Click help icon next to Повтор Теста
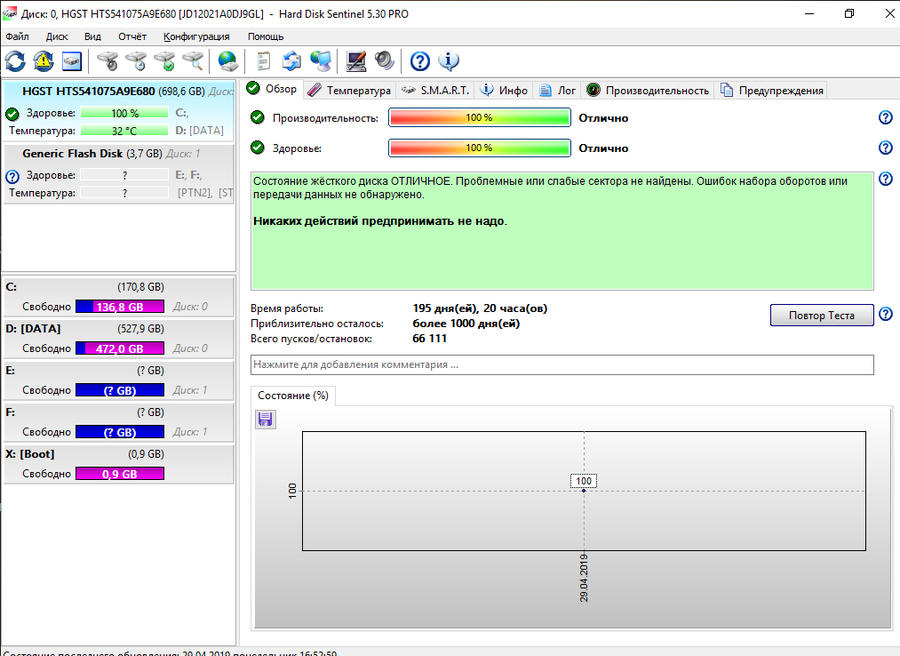 pyautogui.click(x=886, y=314)
